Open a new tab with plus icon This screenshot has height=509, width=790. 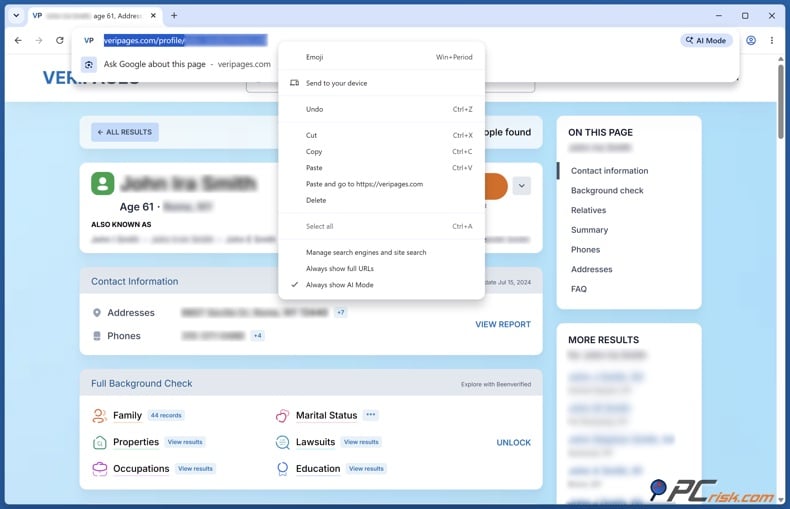coord(174,16)
